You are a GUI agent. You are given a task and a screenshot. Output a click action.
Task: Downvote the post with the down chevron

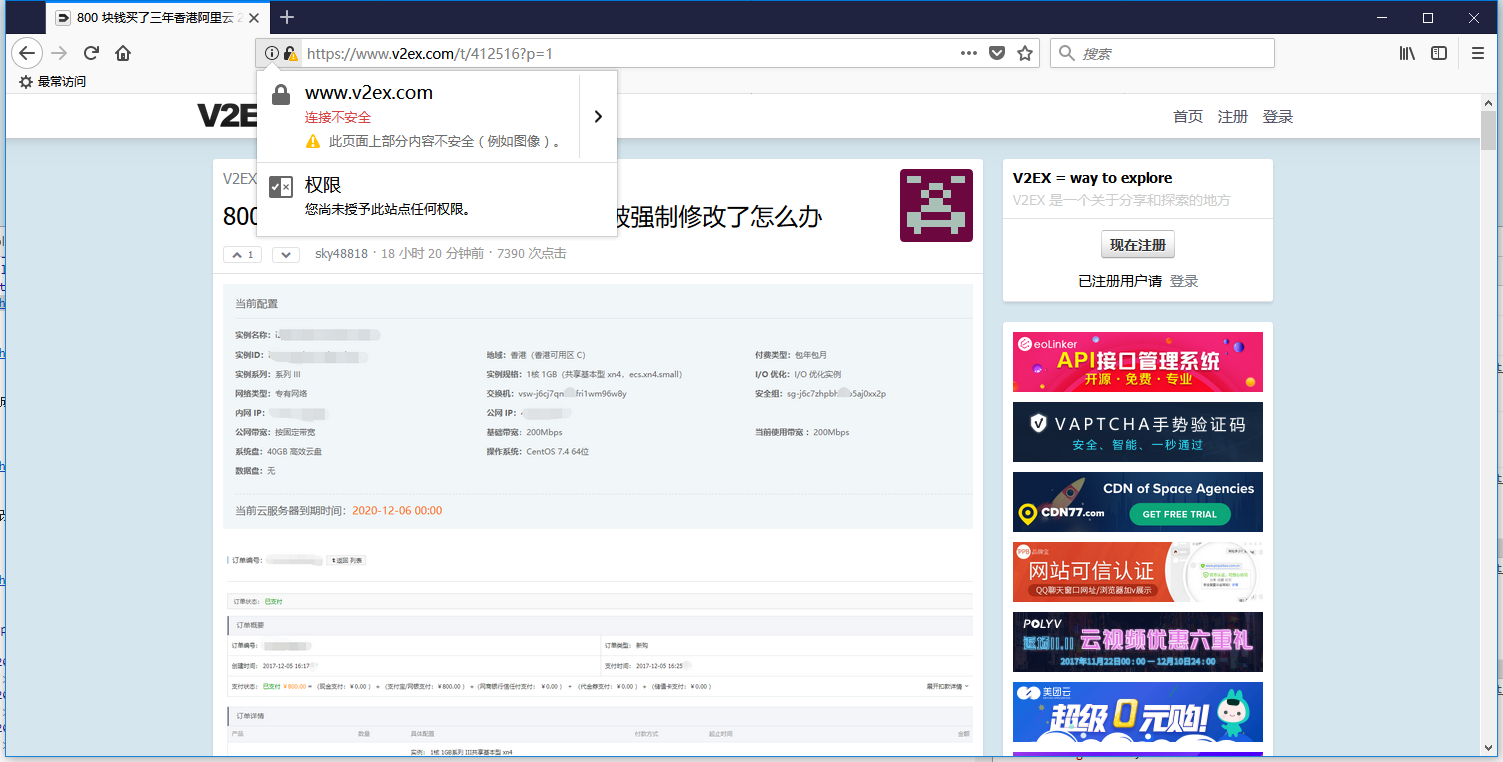pyautogui.click(x=286, y=254)
